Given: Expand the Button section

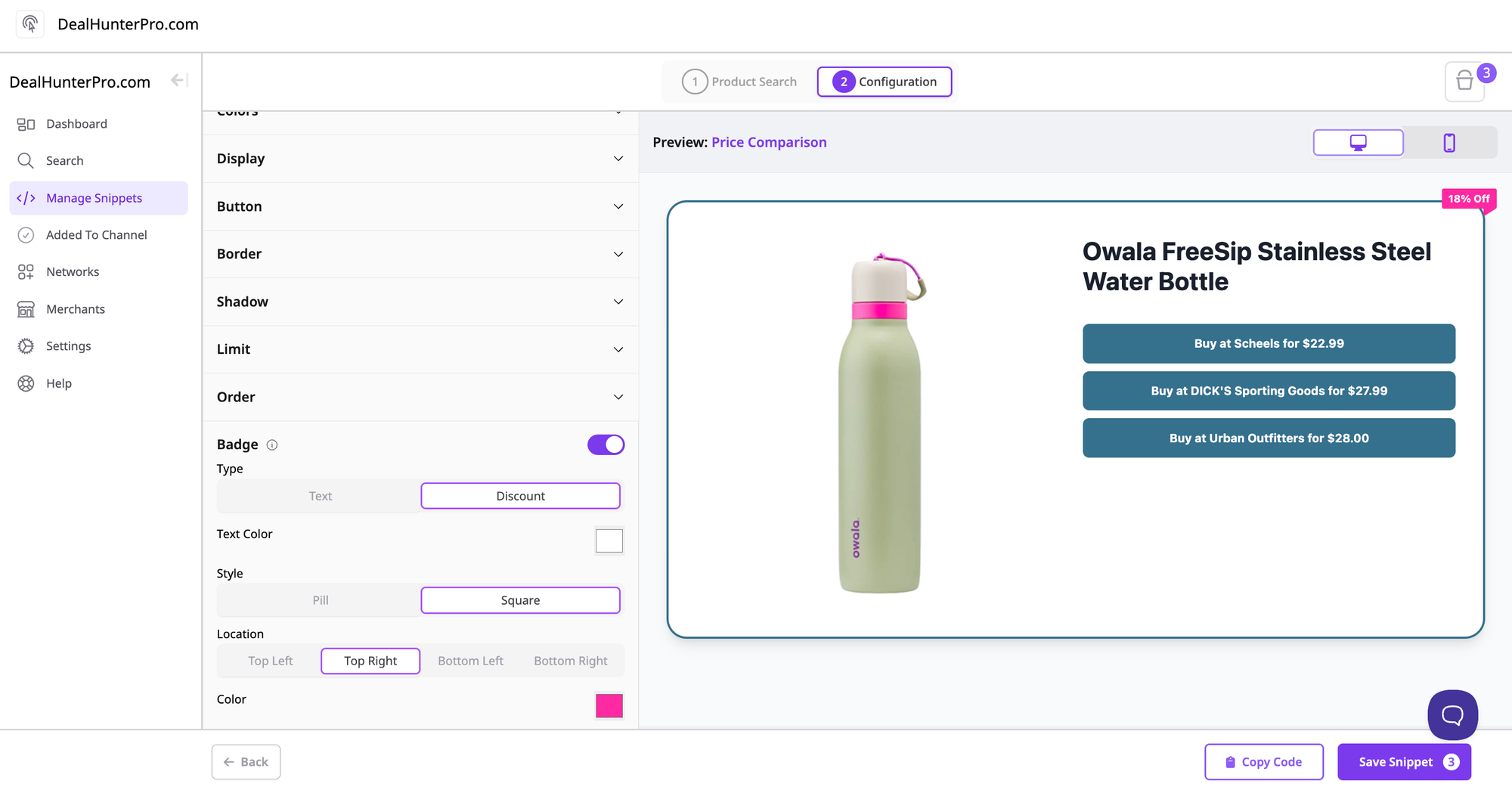Looking at the screenshot, I should 420,206.
